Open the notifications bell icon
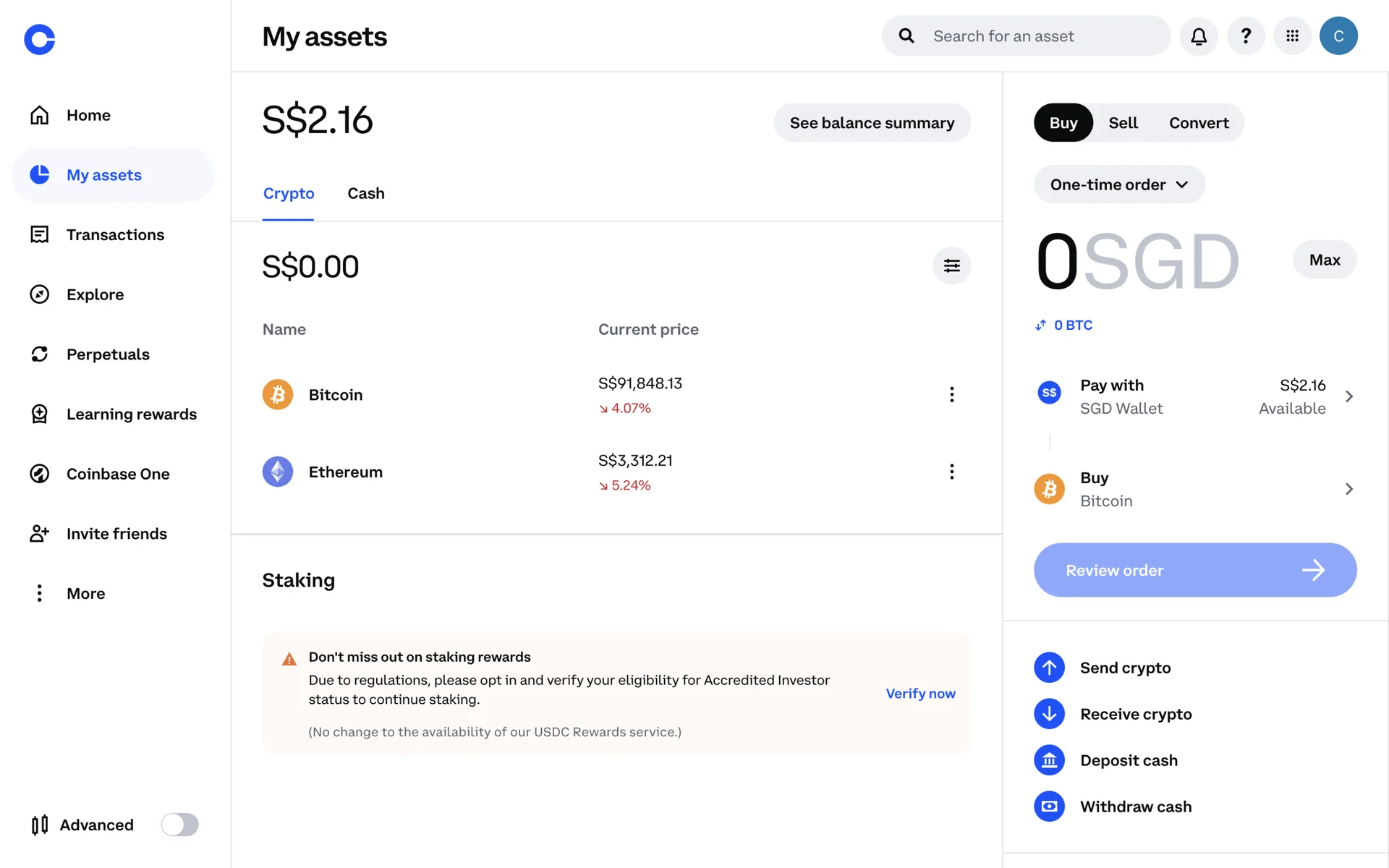The height and width of the screenshot is (868, 1389). coord(1199,36)
